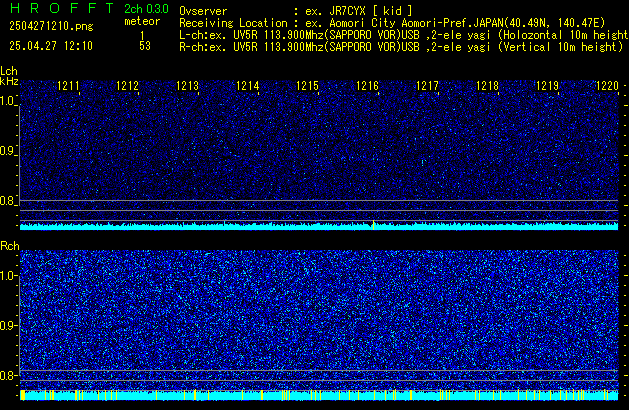The width and height of the screenshot is (629, 410).
Task: Click the date stamp '25.04.27 12:10'
Action: 51,46
